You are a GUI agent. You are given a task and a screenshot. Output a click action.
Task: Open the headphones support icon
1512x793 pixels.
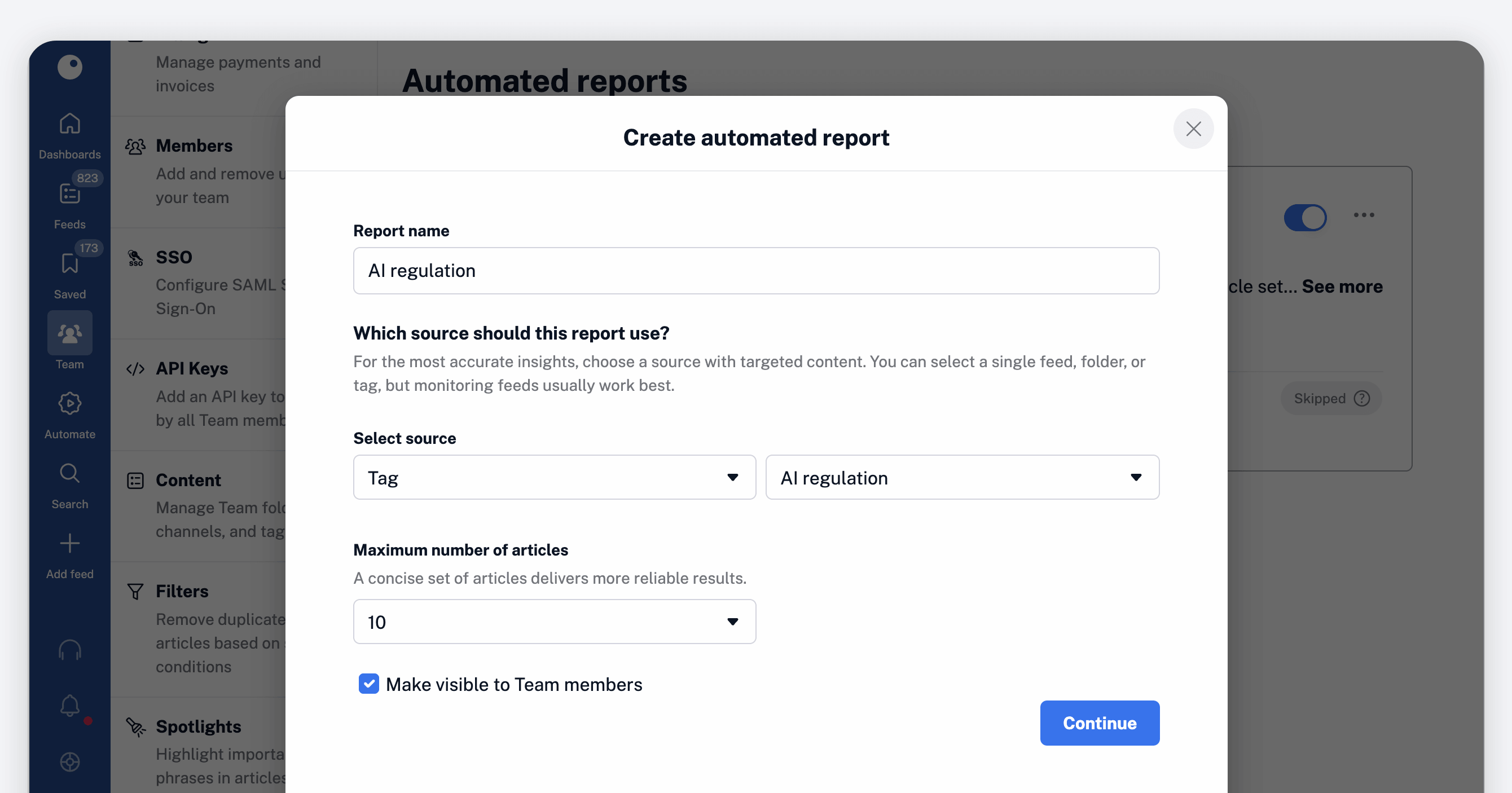click(69, 650)
